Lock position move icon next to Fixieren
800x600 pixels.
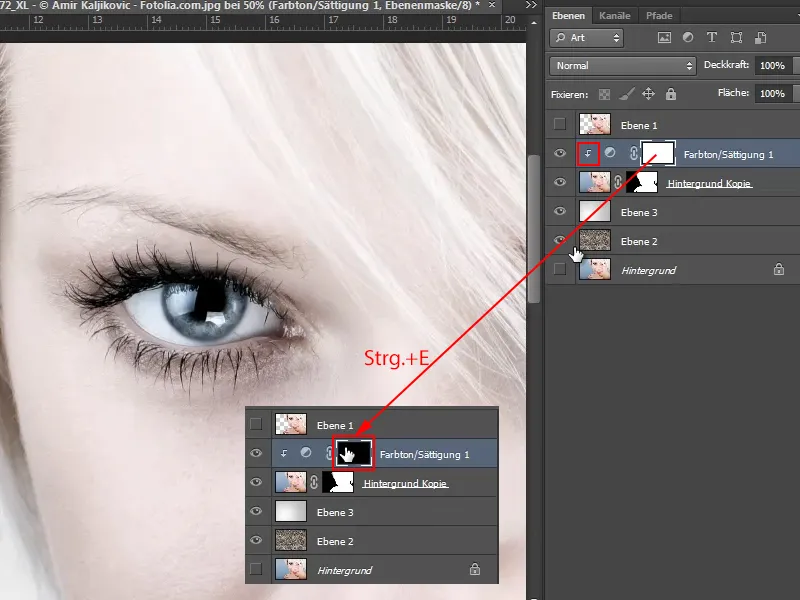pos(648,94)
